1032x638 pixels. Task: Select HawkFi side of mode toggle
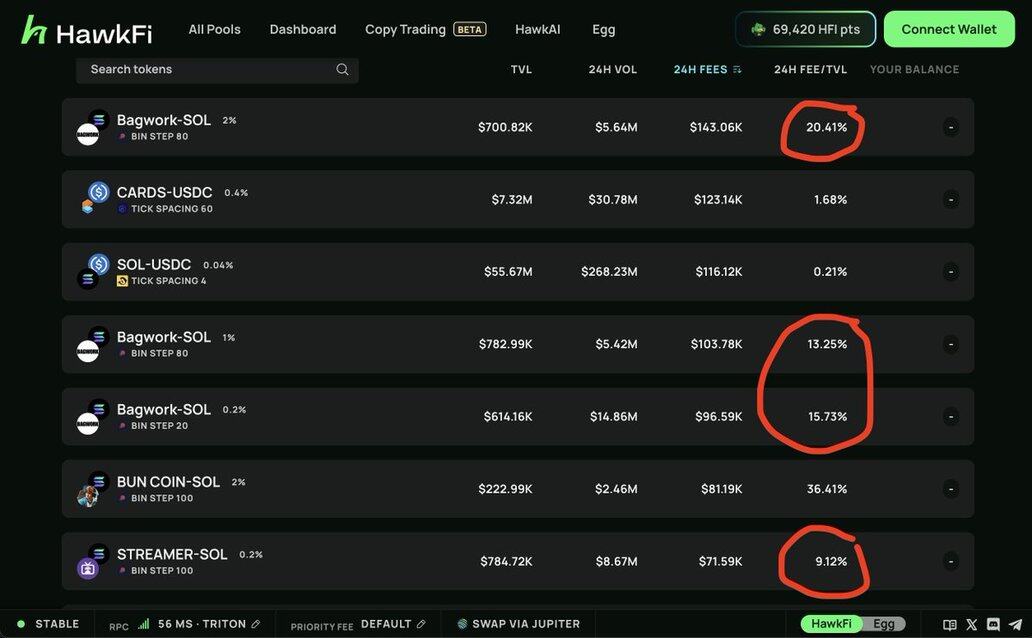[x=831, y=624]
